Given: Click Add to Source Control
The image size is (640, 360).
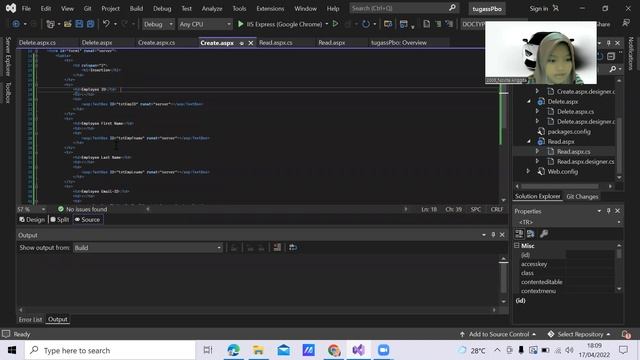Looking at the screenshot, I should [x=498, y=334].
